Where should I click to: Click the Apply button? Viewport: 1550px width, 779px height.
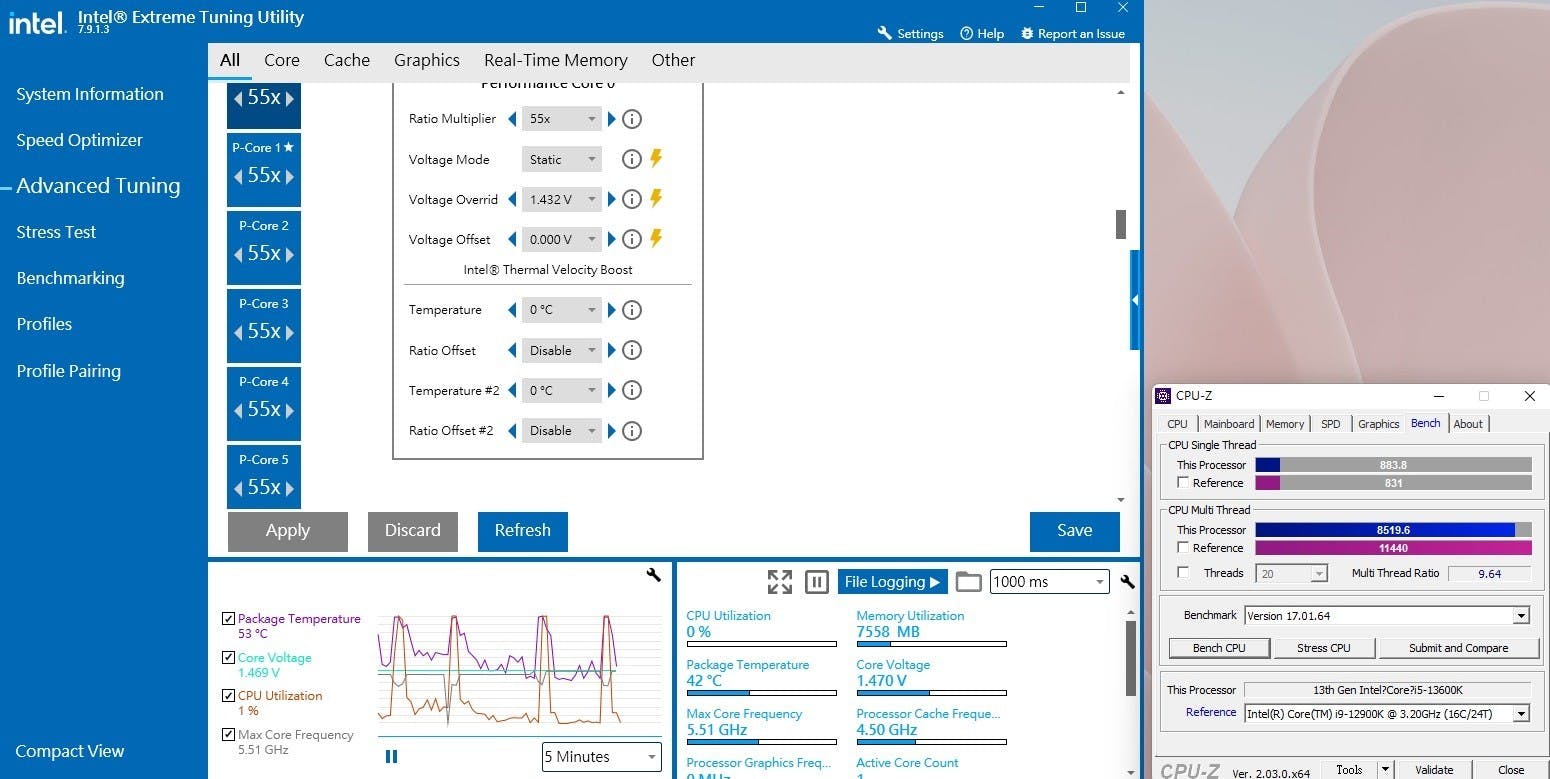pos(288,531)
